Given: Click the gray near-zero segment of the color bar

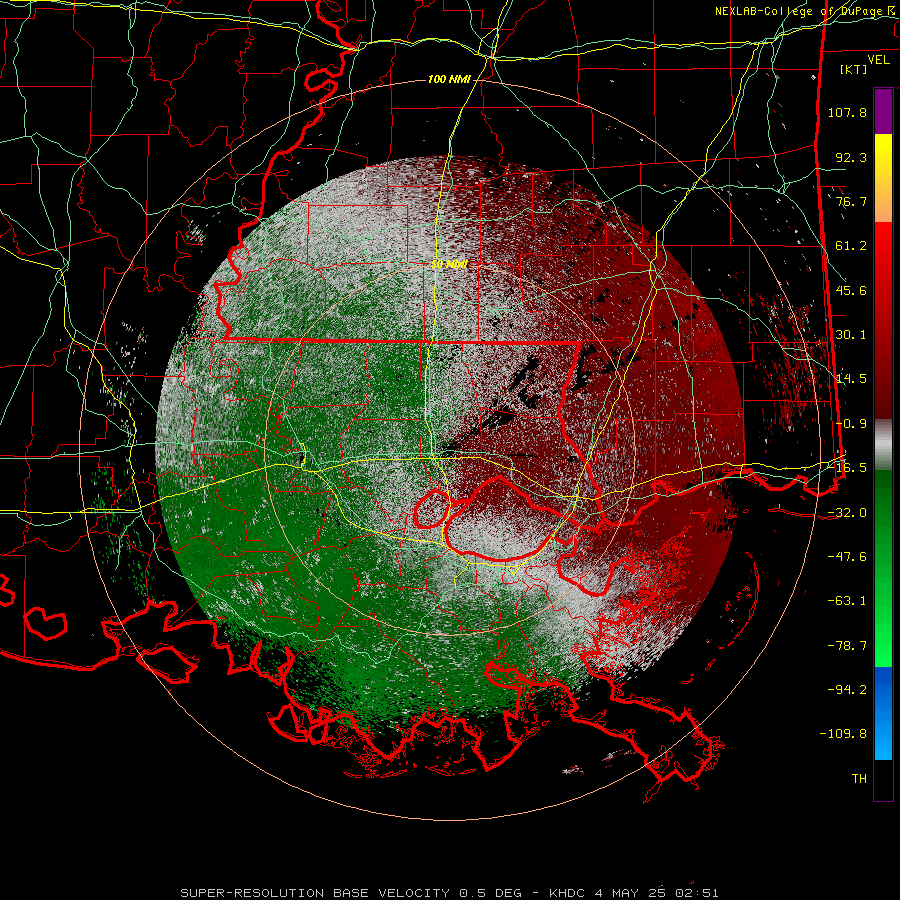Looking at the screenshot, I should (883, 445).
